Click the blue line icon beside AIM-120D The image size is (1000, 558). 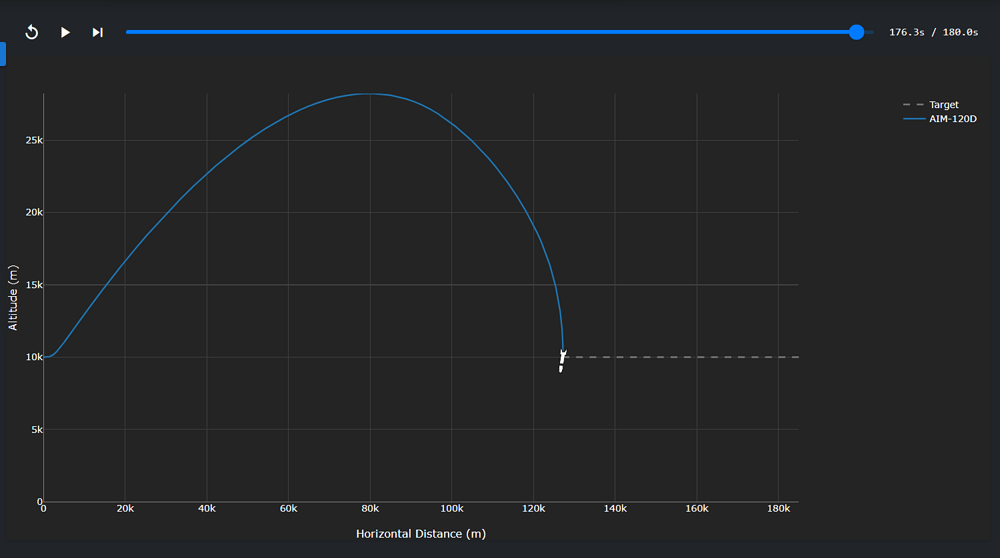point(913,118)
